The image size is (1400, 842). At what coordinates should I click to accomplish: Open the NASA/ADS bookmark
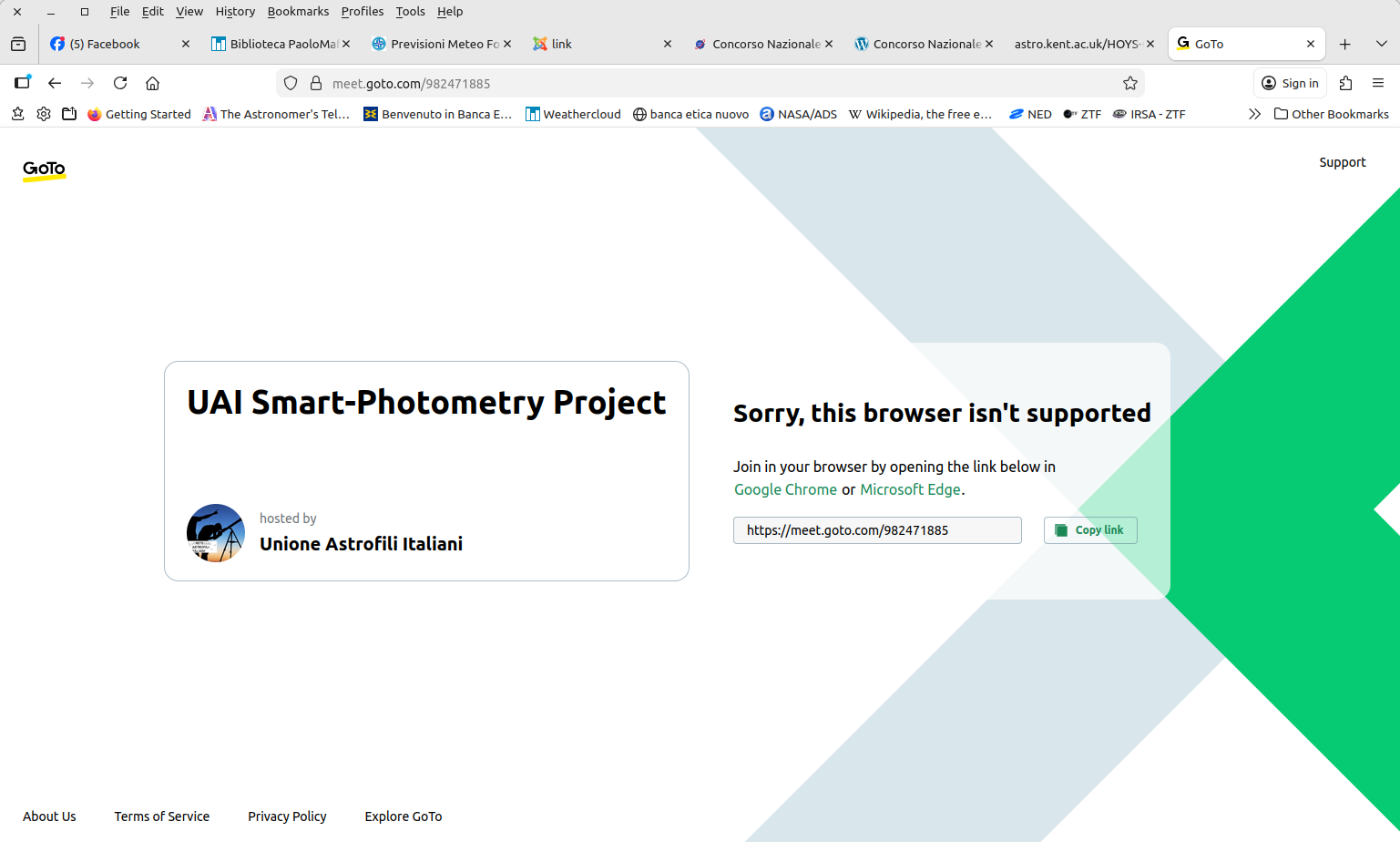[798, 114]
